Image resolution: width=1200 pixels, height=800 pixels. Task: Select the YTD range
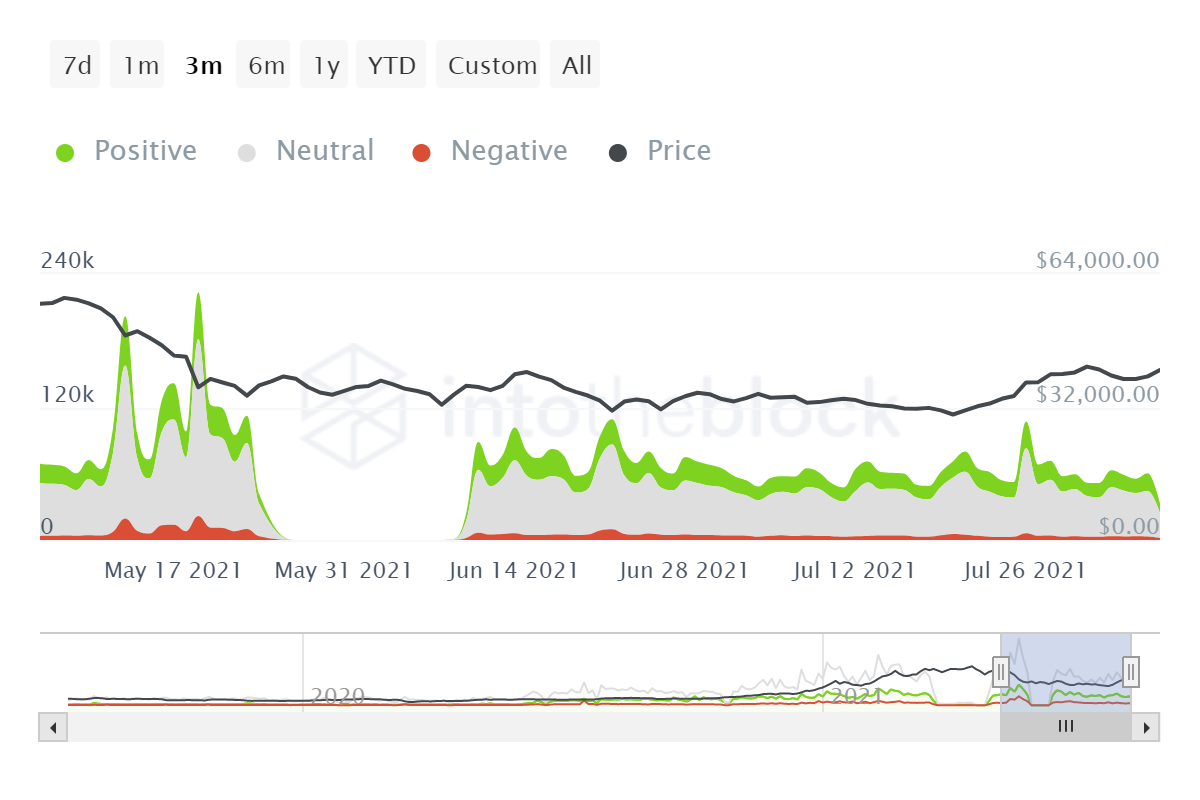pos(391,66)
